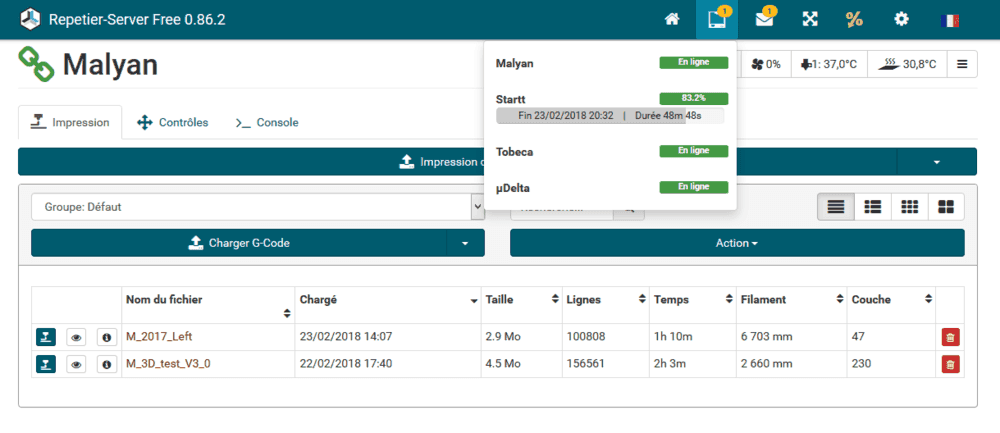Select Tobeca in the printer list
The width and height of the screenshot is (1000, 433).
[514, 152]
